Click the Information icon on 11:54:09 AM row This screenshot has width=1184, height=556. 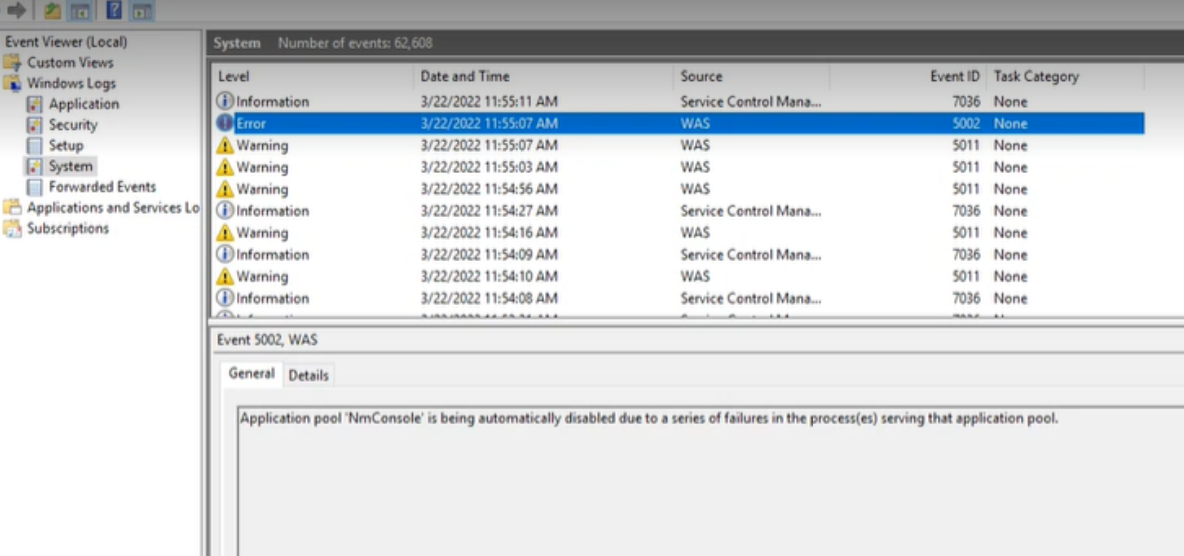tap(225, 255)
